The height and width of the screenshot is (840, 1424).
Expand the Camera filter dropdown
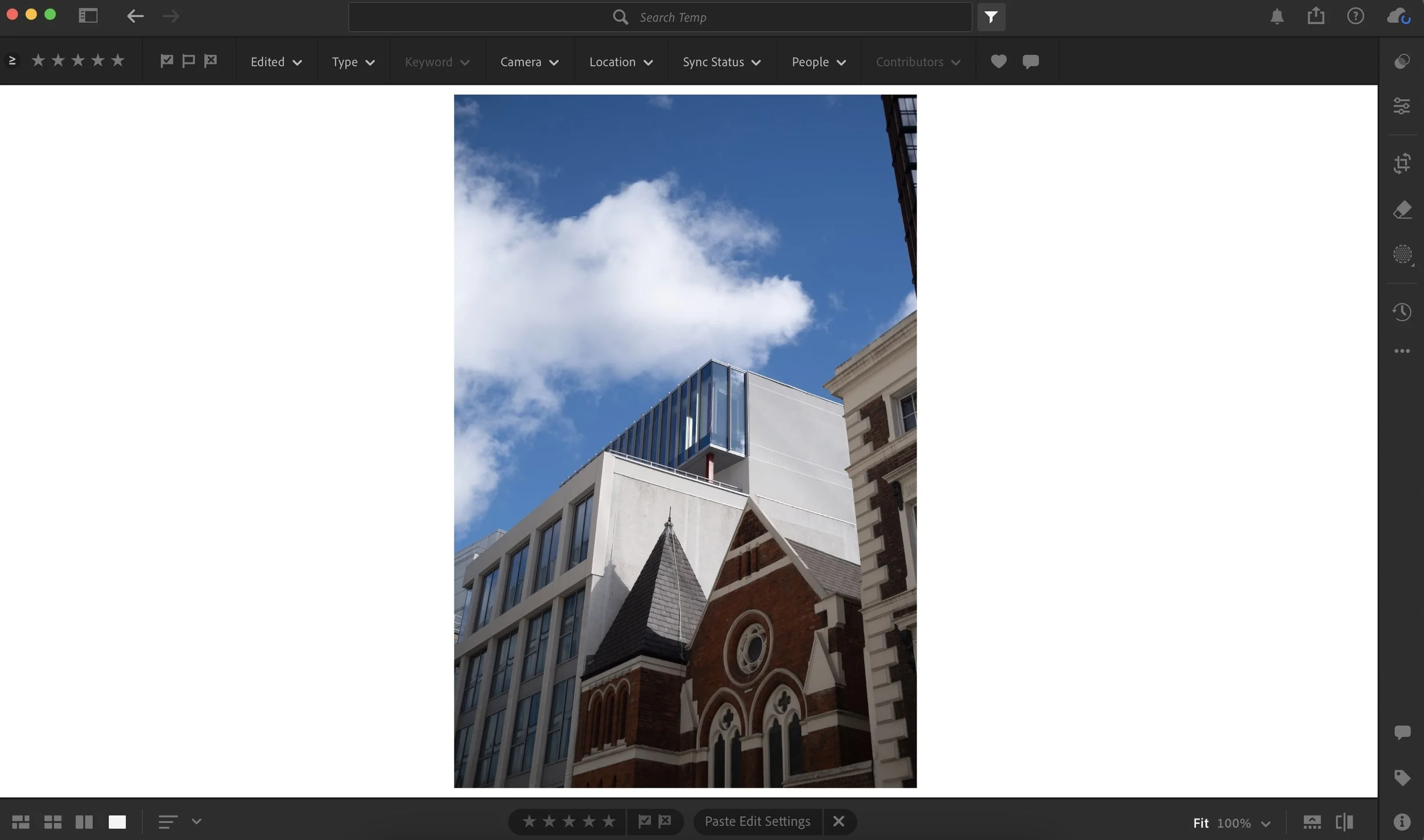[x=529, y=62]
